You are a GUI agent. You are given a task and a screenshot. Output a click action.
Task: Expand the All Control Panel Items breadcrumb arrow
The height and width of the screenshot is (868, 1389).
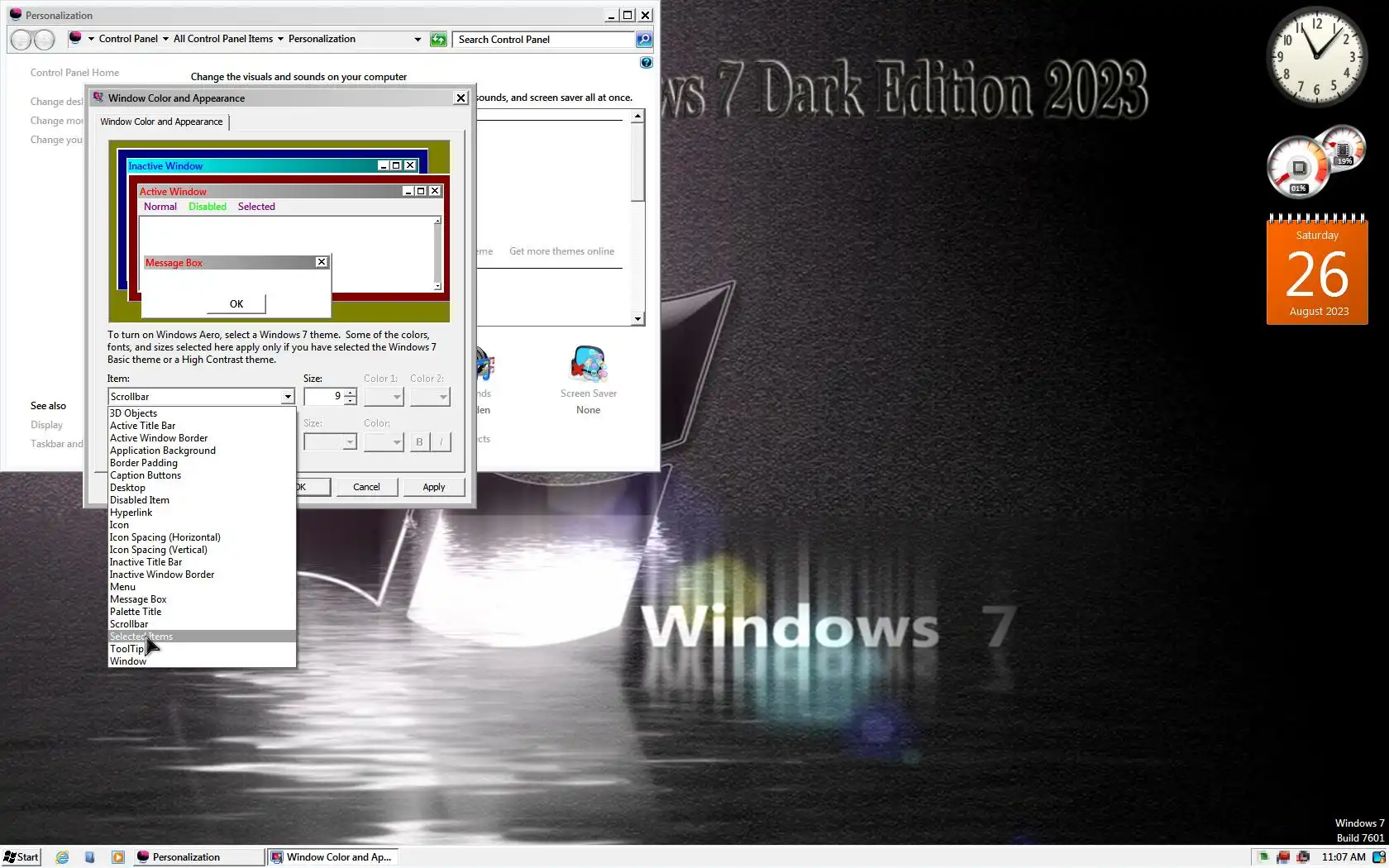[x=281, y=39]
